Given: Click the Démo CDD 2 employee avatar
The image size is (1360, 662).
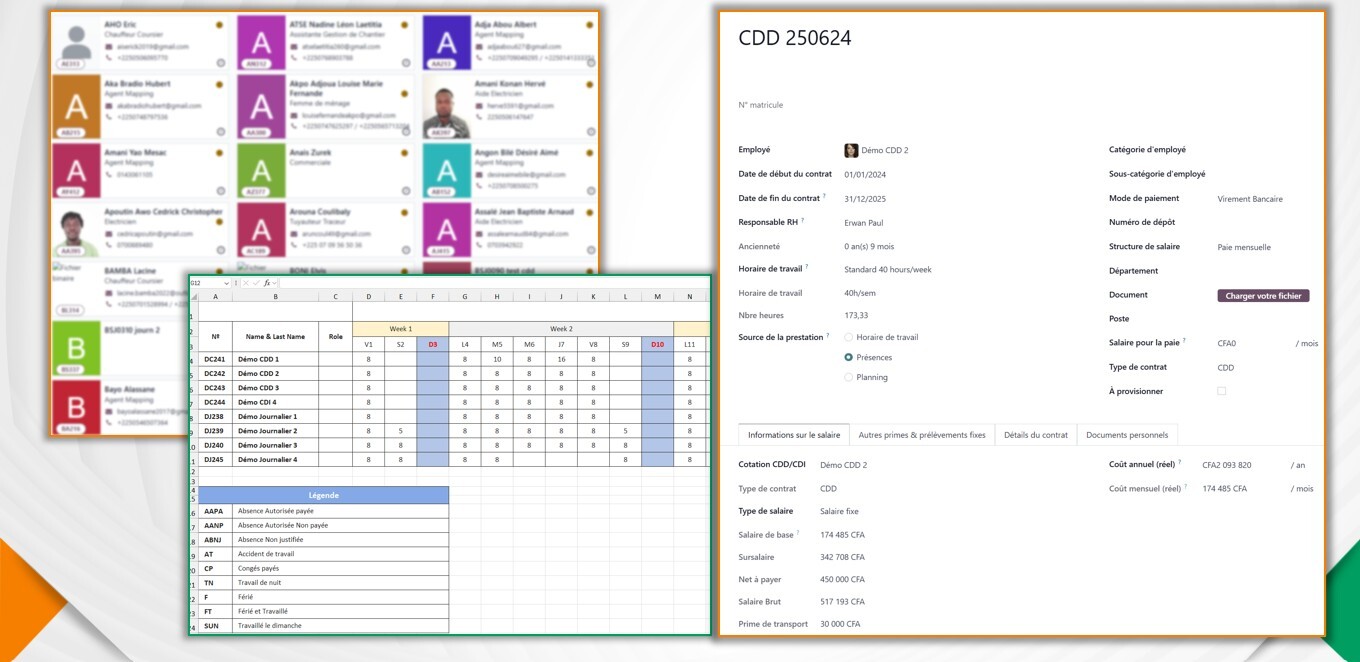Looking at the screenshot, I should 851,151.
